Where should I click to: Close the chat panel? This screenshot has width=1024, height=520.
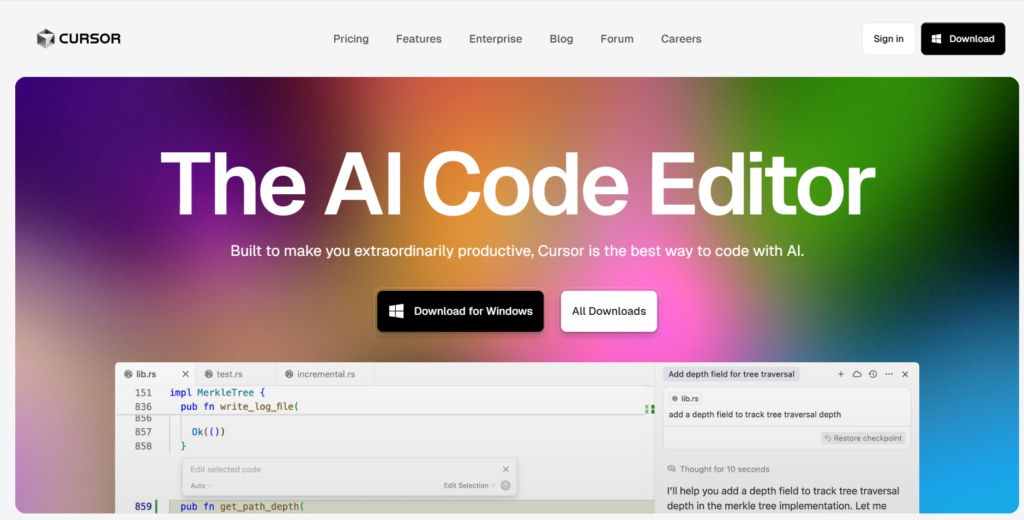[905, 374]
